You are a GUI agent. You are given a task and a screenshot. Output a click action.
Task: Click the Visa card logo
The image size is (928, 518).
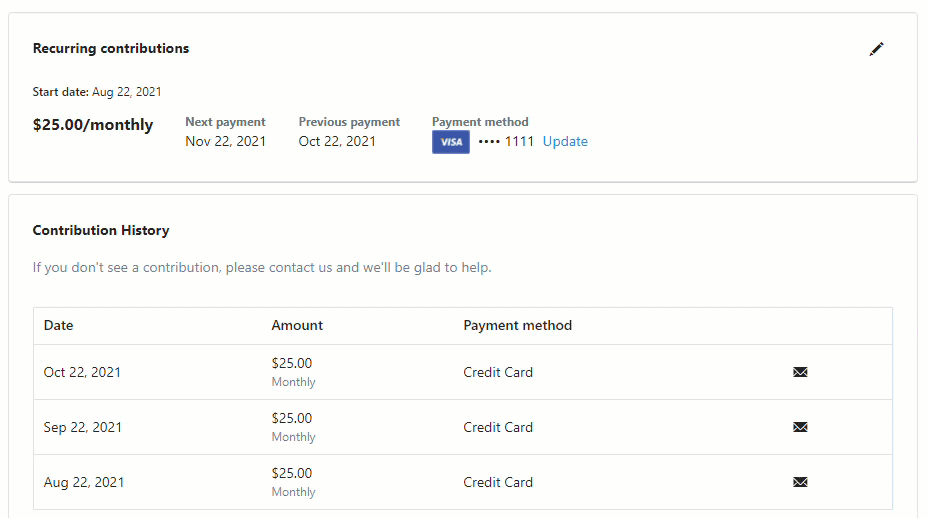(451, 142)
